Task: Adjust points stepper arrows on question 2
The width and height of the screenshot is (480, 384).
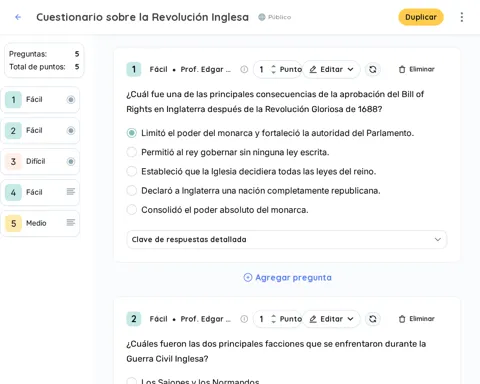Action: tap(273, 319)
